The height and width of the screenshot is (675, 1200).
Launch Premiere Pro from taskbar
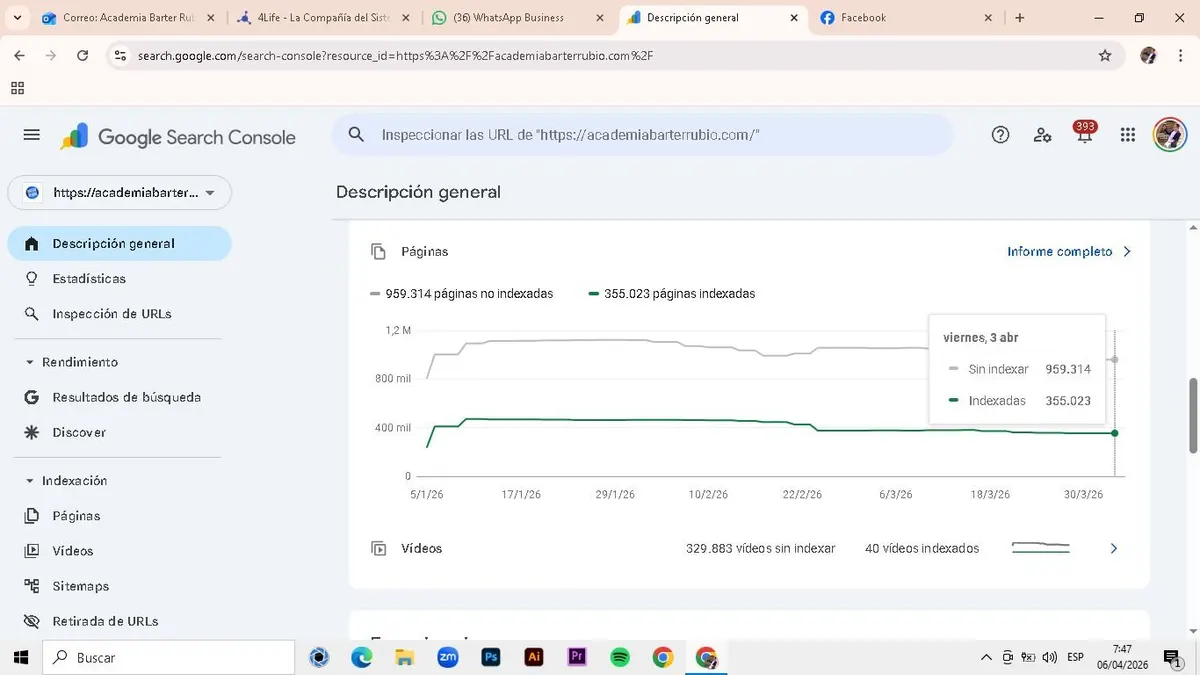click(x=577, y=657)
